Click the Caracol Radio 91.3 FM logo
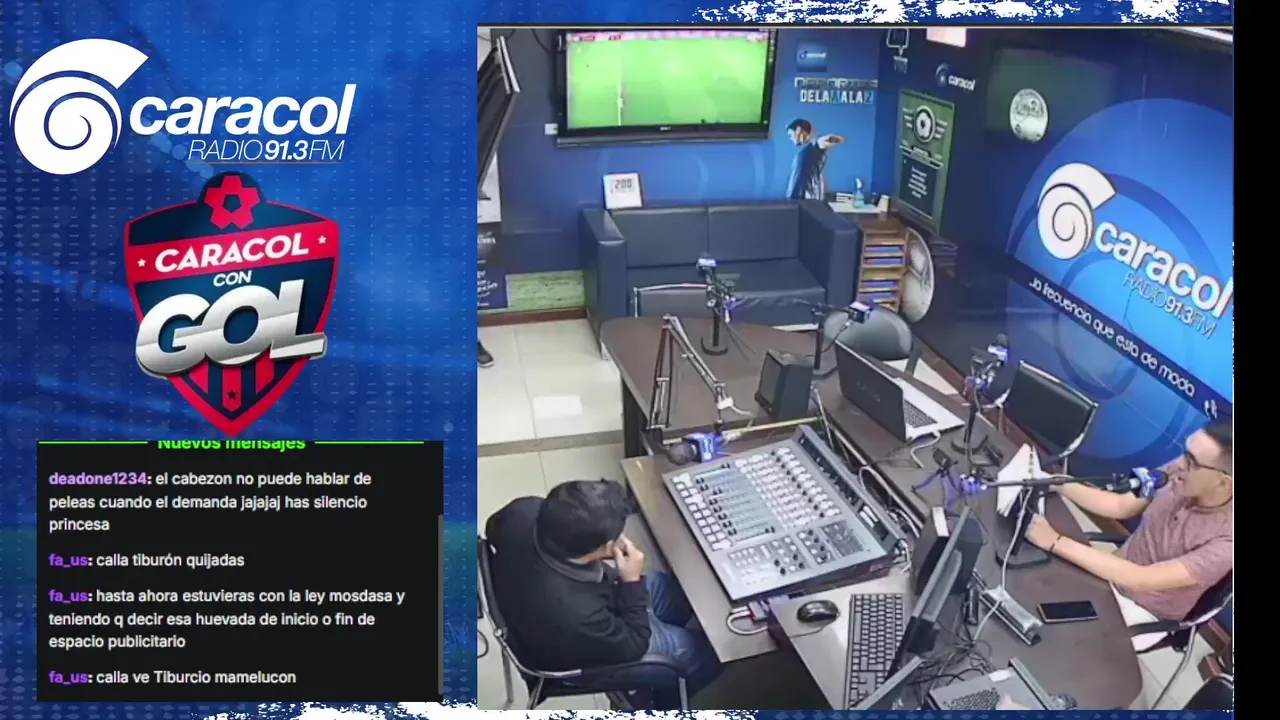Image resolution: width=1280 pixels, height=720 pixels. click(x=183, y=108)
